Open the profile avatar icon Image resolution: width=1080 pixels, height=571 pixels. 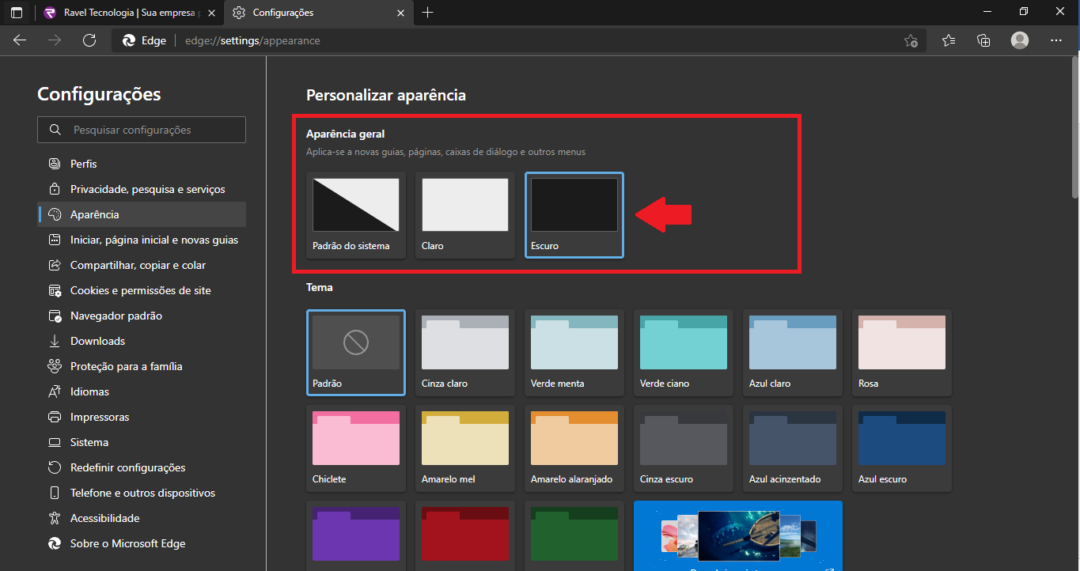point(1019,41)
